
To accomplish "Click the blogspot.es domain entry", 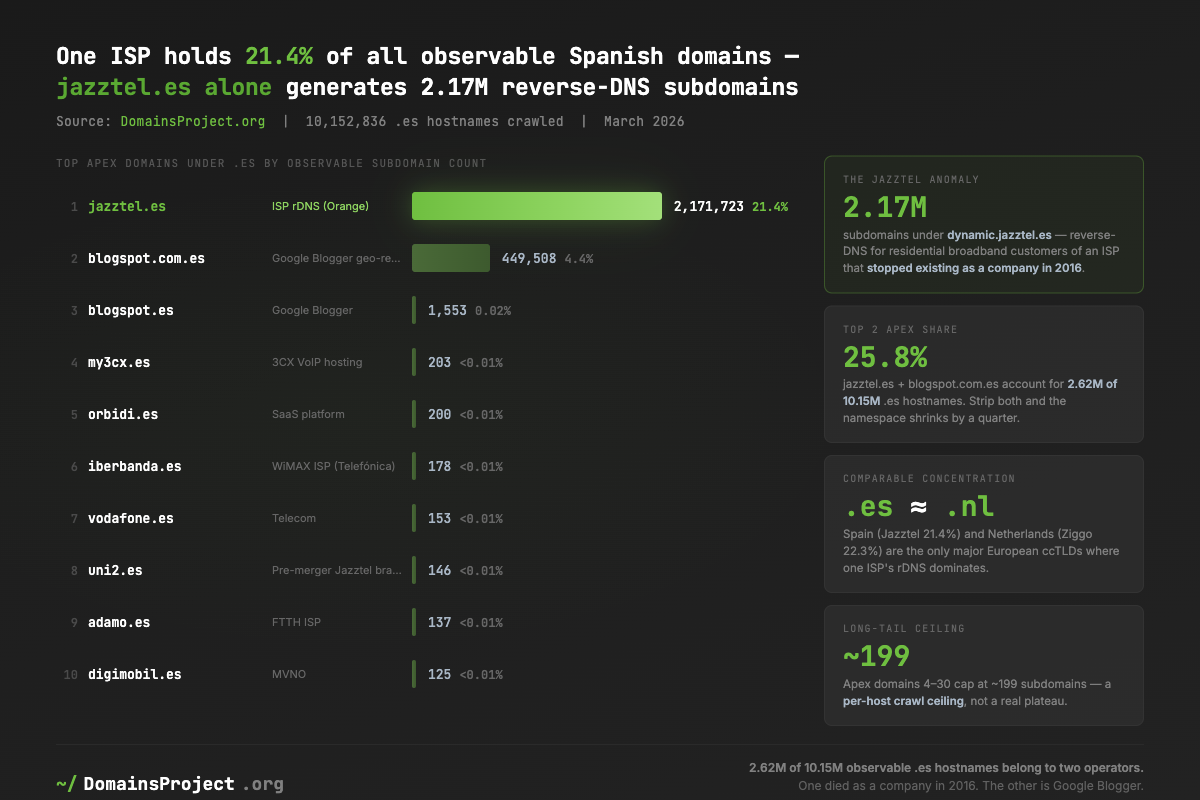I will [130, 310].
